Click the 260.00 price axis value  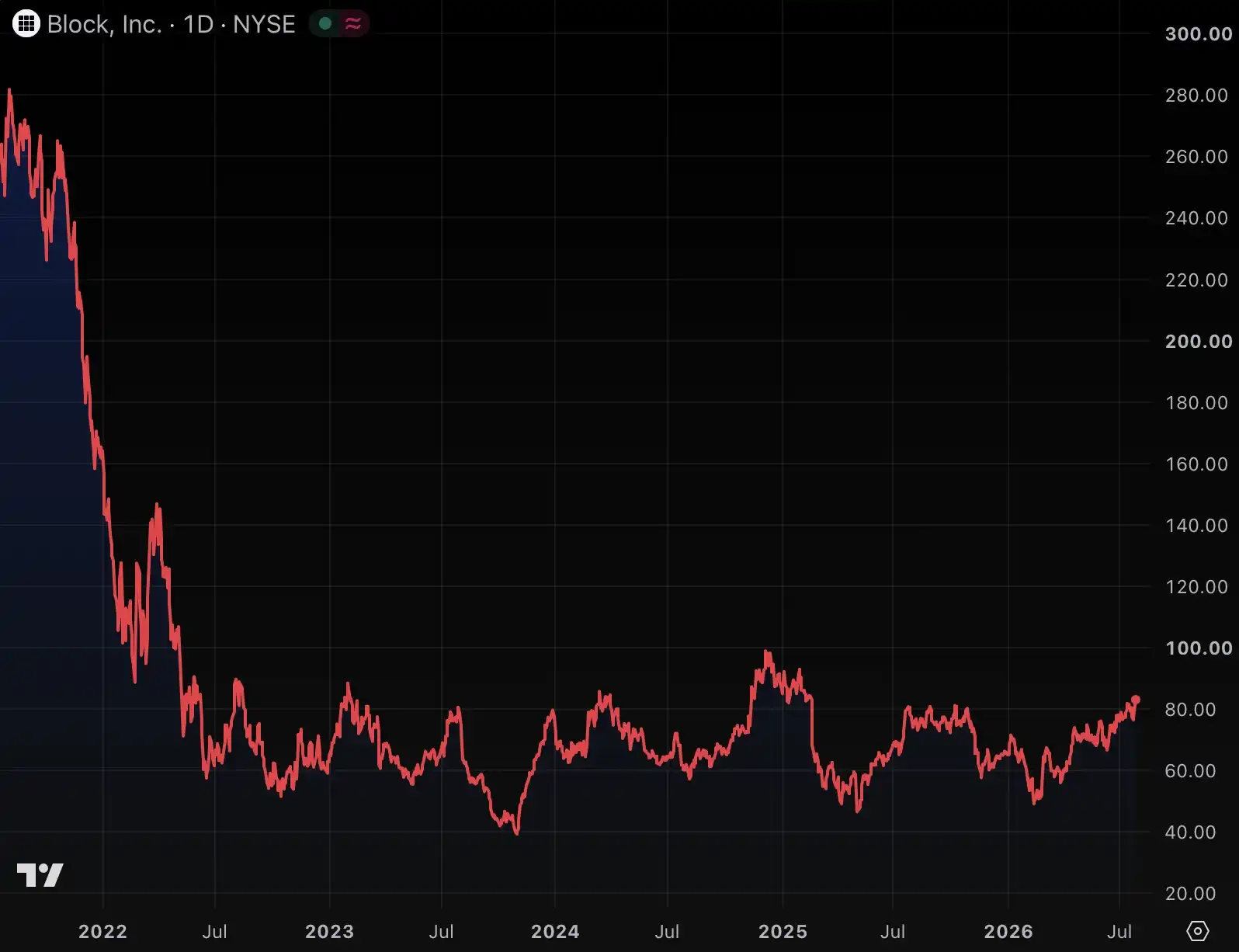1196,157
